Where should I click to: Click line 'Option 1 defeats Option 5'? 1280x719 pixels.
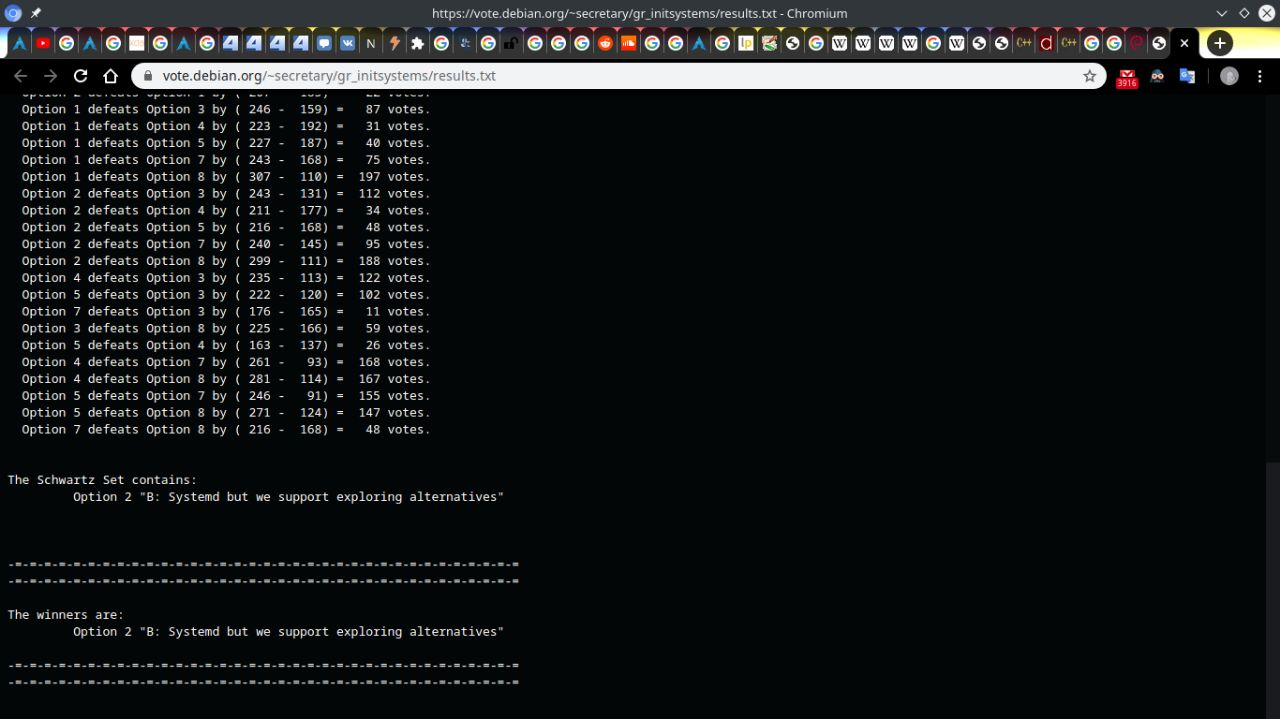pyautogui.click(x=226, y=143)
